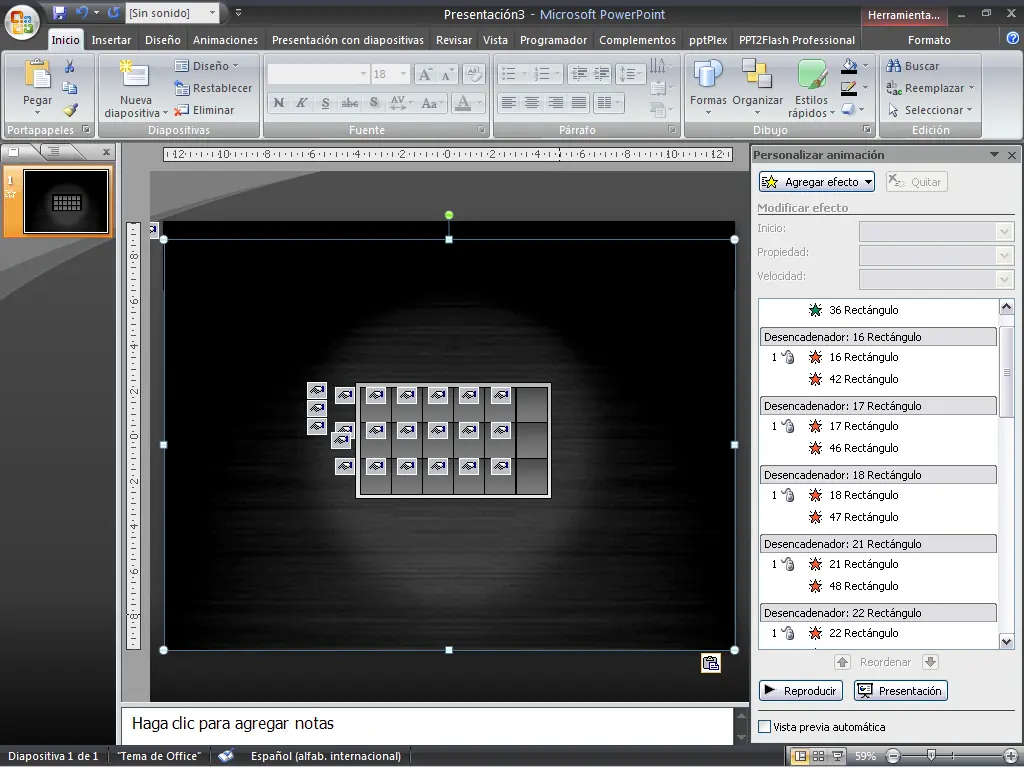1024x768 pixels.
Task: Open the font size combo box
Action: [x=390, y=74]
